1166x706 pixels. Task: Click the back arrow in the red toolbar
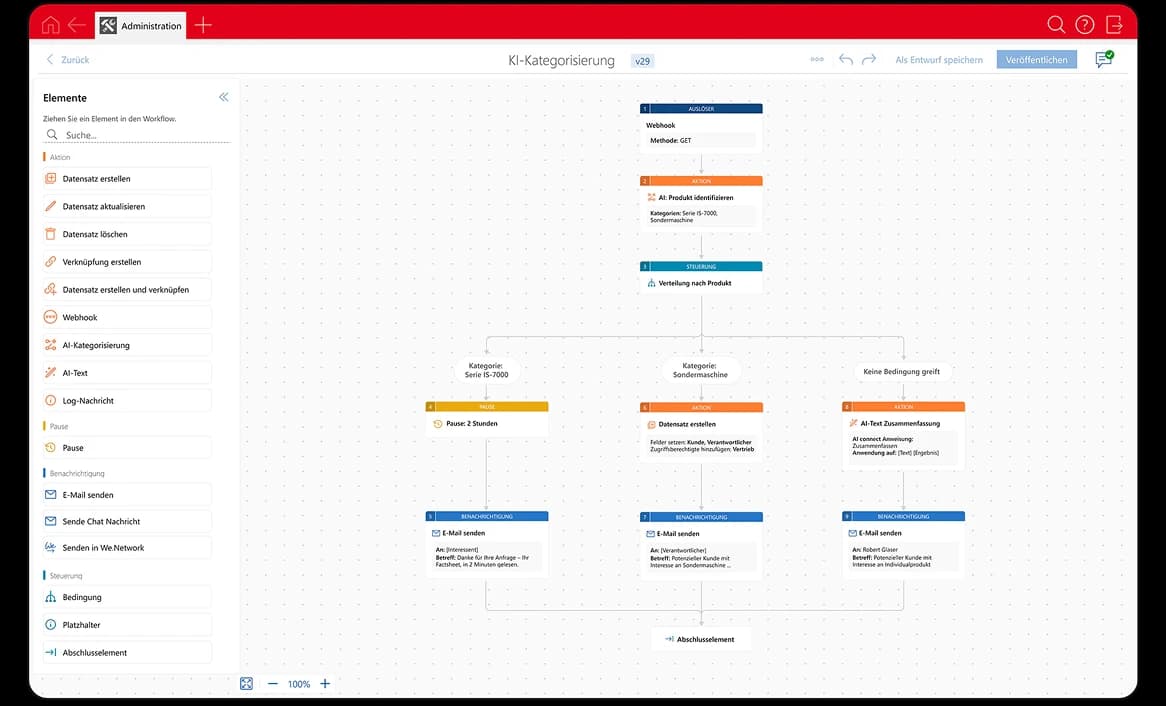(x=77, y=24)
